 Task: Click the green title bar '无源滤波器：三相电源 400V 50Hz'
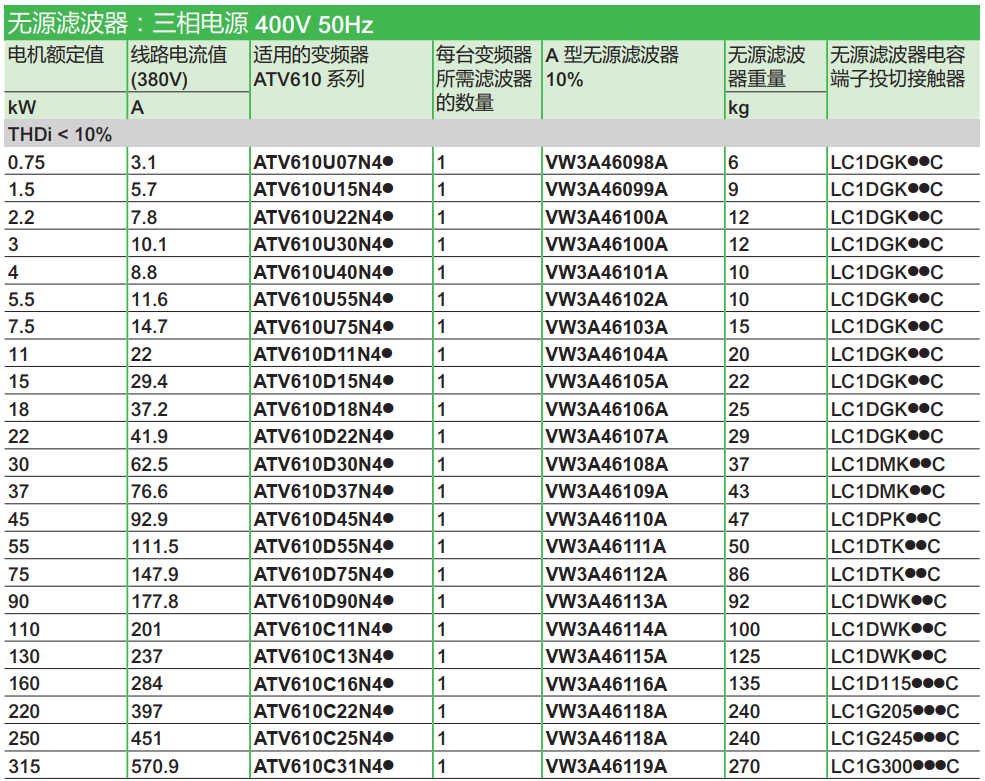(x=190, y=22)
